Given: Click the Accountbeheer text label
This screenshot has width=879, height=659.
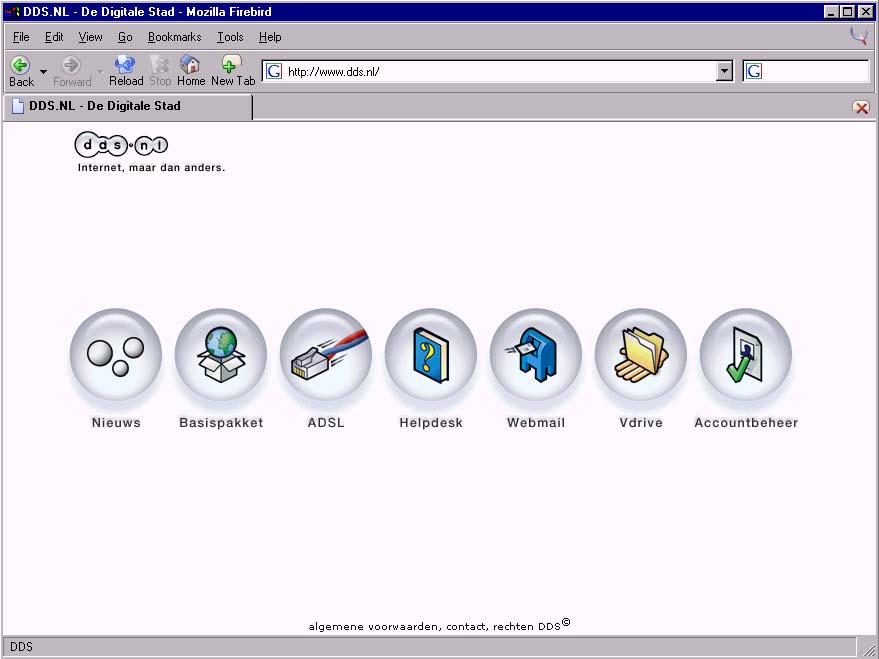Looking at the screenshot, I should coord(746,423).
